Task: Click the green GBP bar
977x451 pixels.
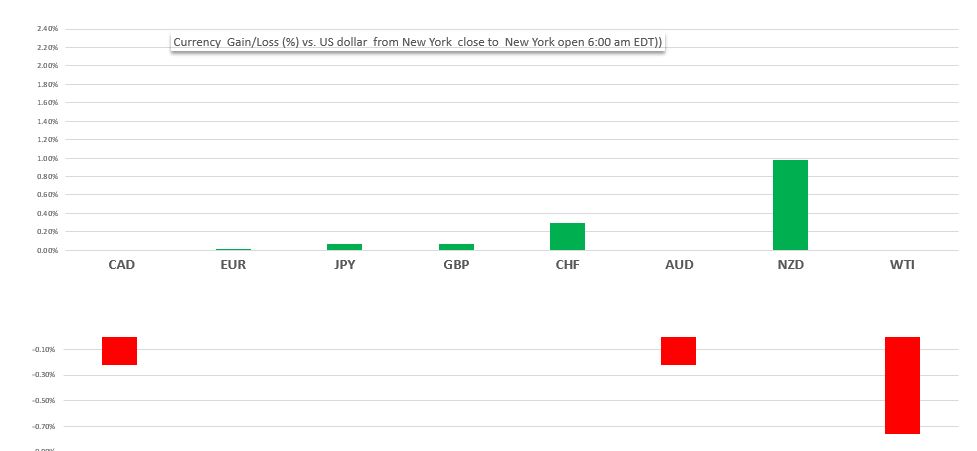Action: pyautogui.click(x=456, y=247)
